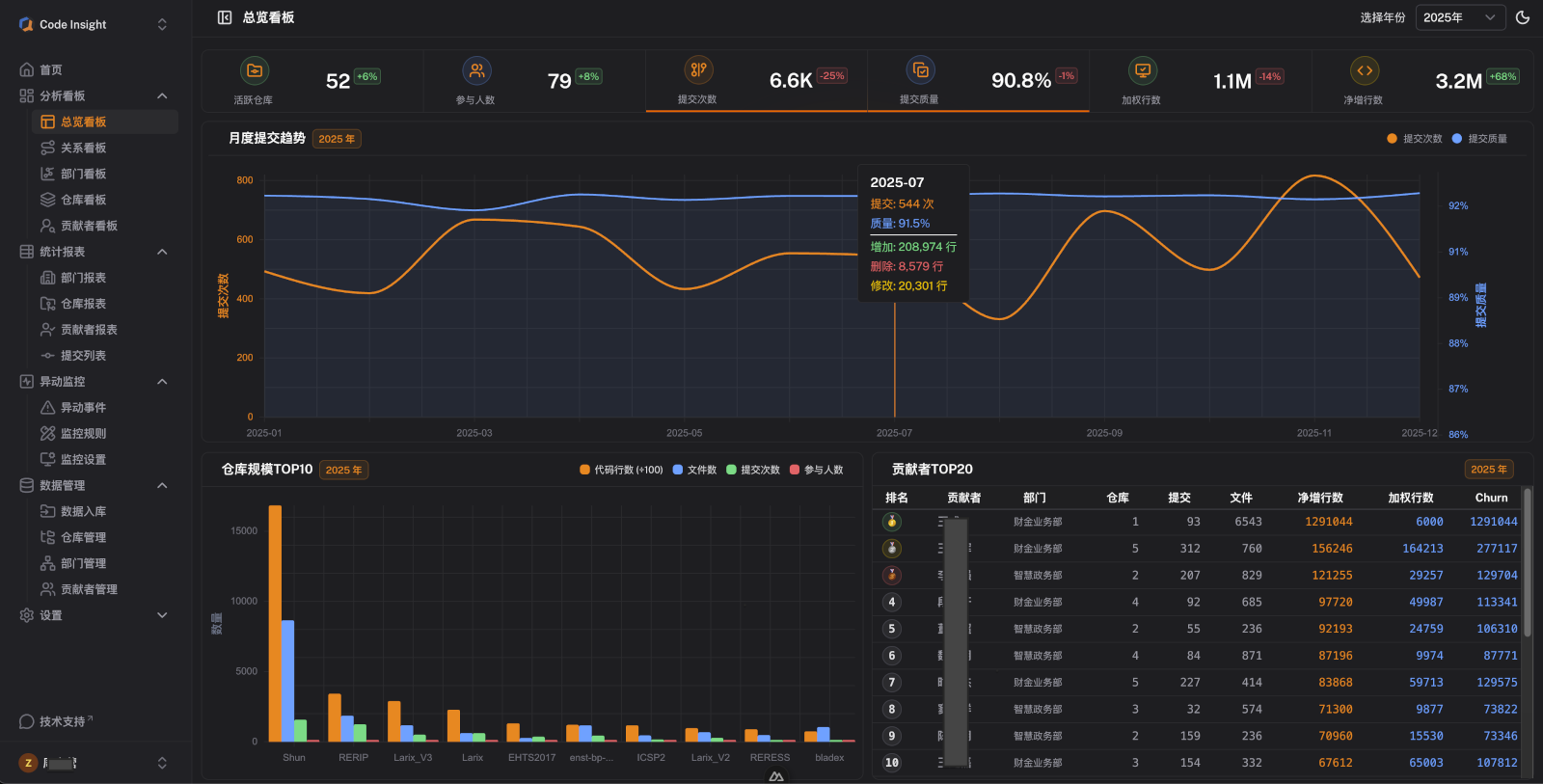The width and height of the screenshot is (1543, 784).
Task: Open 关系看板 in the sidebar
Action: point(83,148)
